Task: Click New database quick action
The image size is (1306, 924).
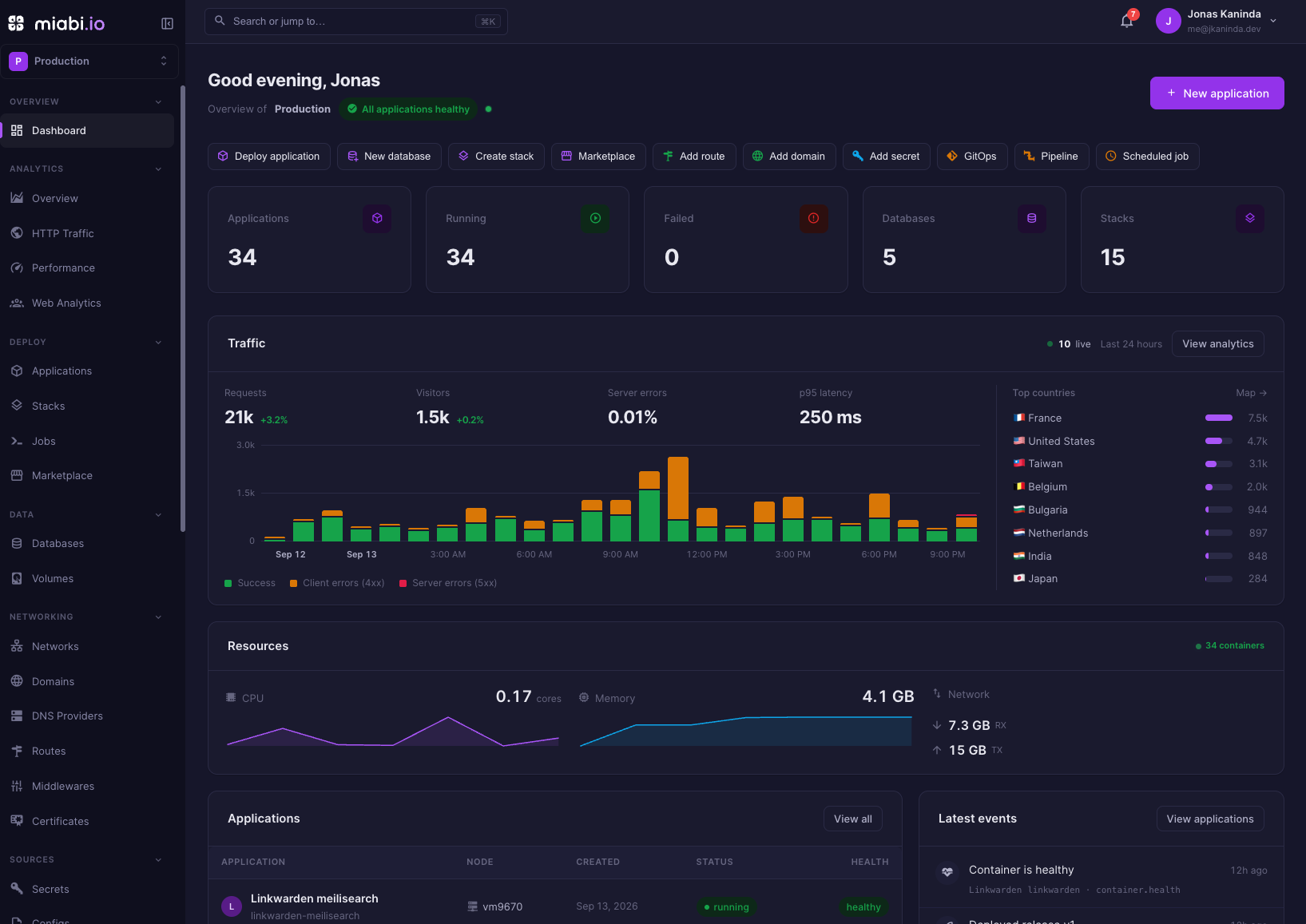Action: (x=389, y=157)
